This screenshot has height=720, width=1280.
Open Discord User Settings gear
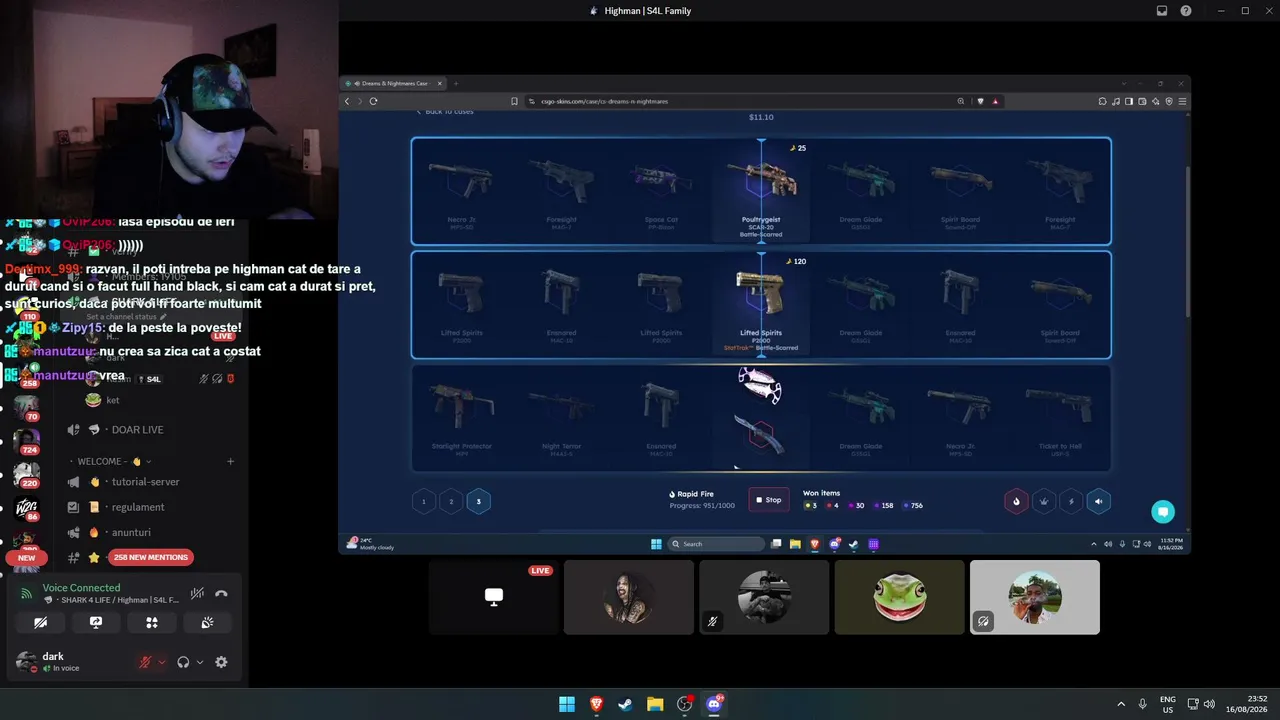(221, 662)
